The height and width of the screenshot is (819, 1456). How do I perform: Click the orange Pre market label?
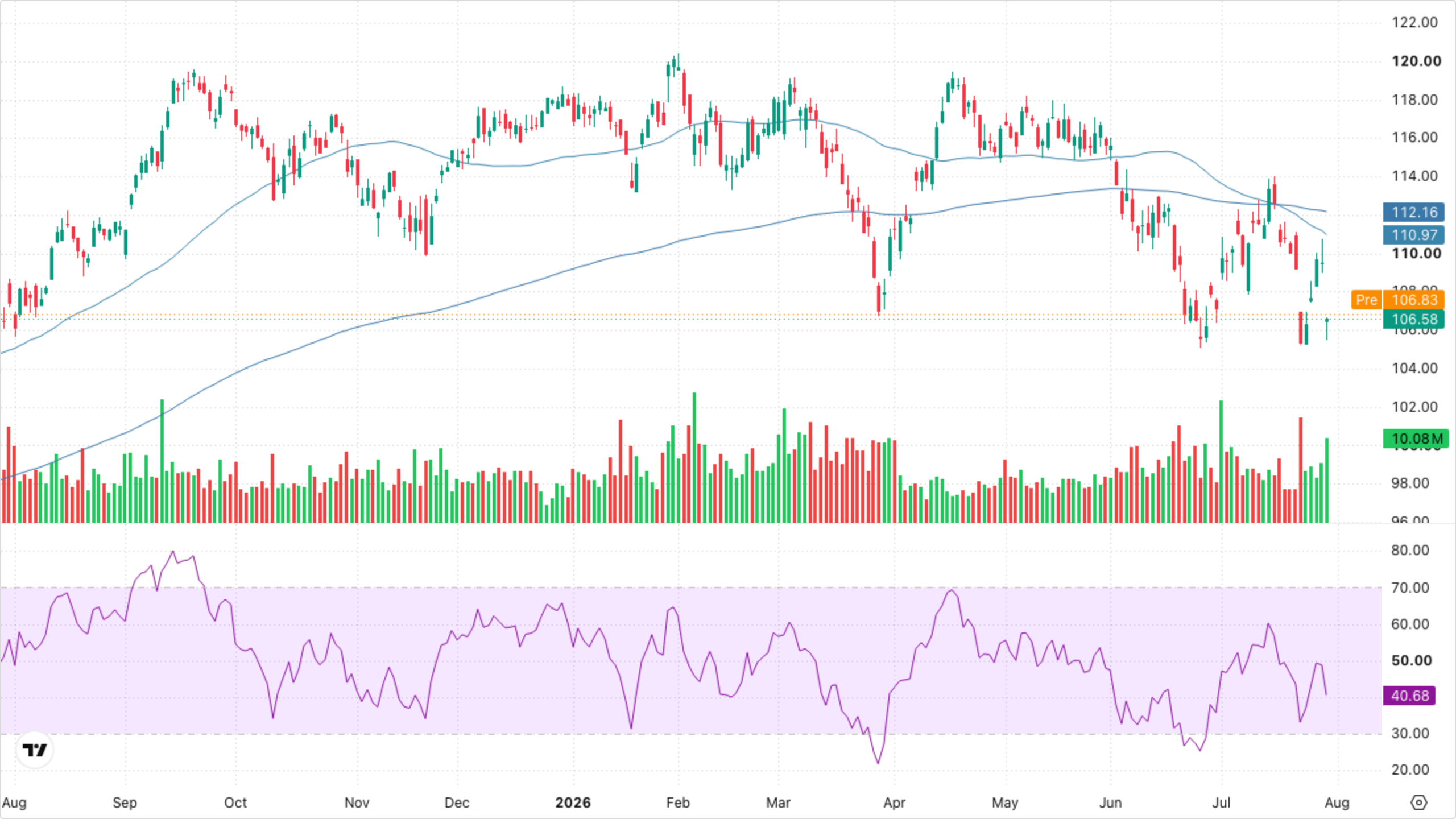pos(1367,300)
